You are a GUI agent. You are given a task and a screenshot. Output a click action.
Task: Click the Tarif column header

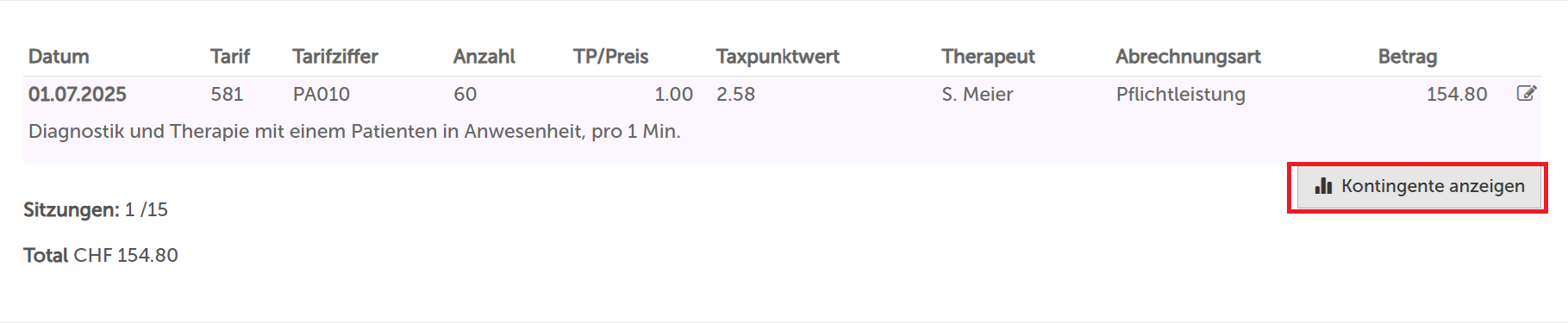(x=230, y=57)
